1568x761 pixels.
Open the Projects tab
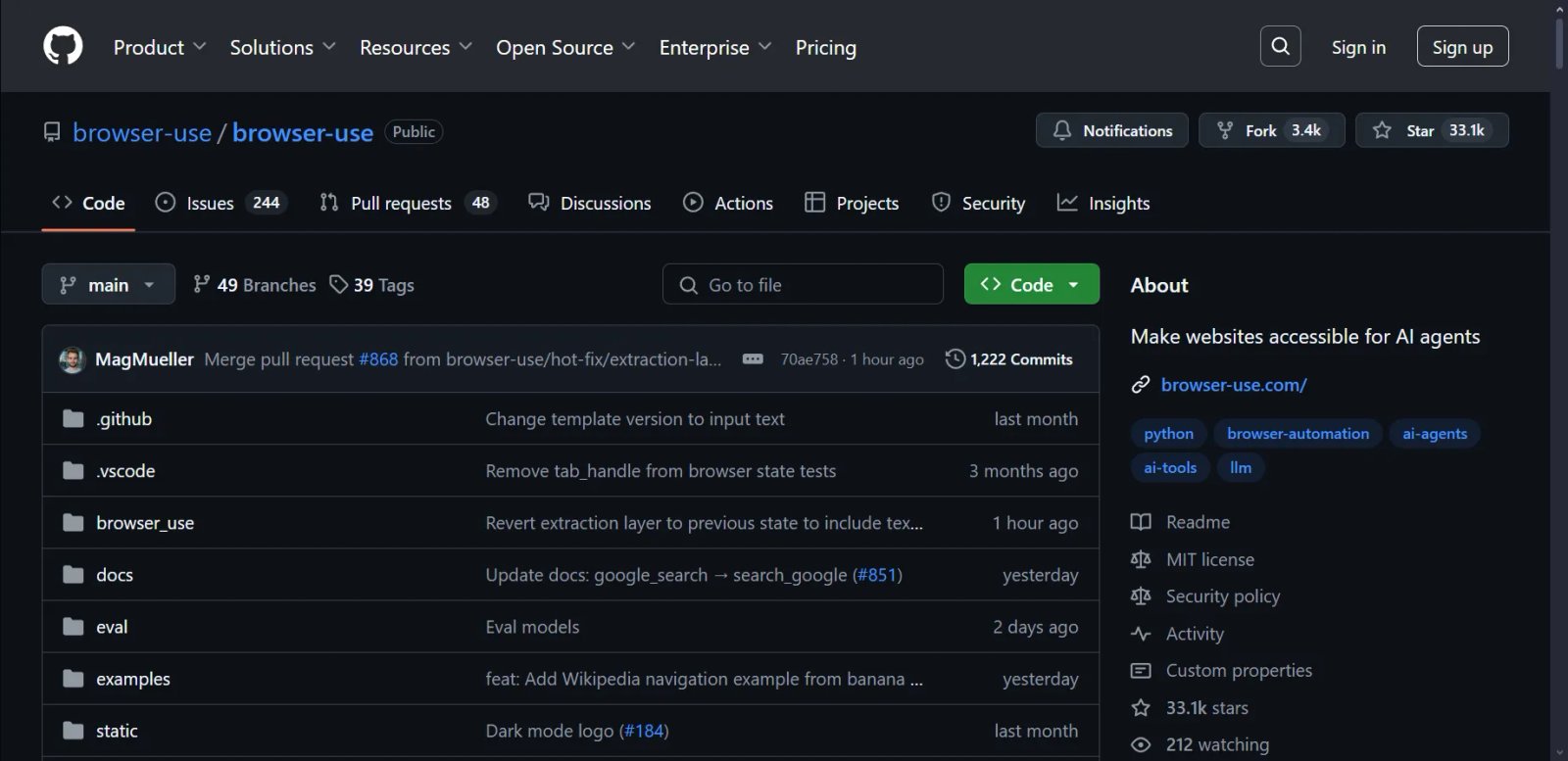point(852,203)
